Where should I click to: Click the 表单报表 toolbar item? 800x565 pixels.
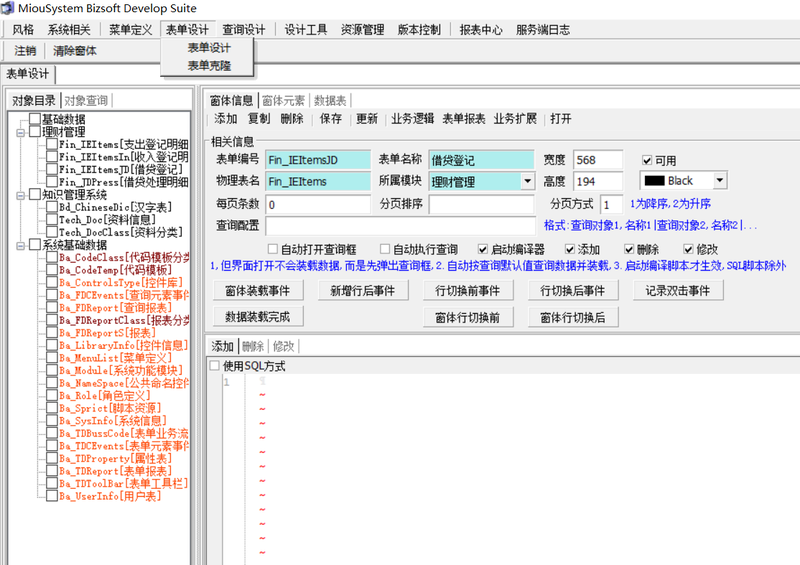tap(464, 119)
